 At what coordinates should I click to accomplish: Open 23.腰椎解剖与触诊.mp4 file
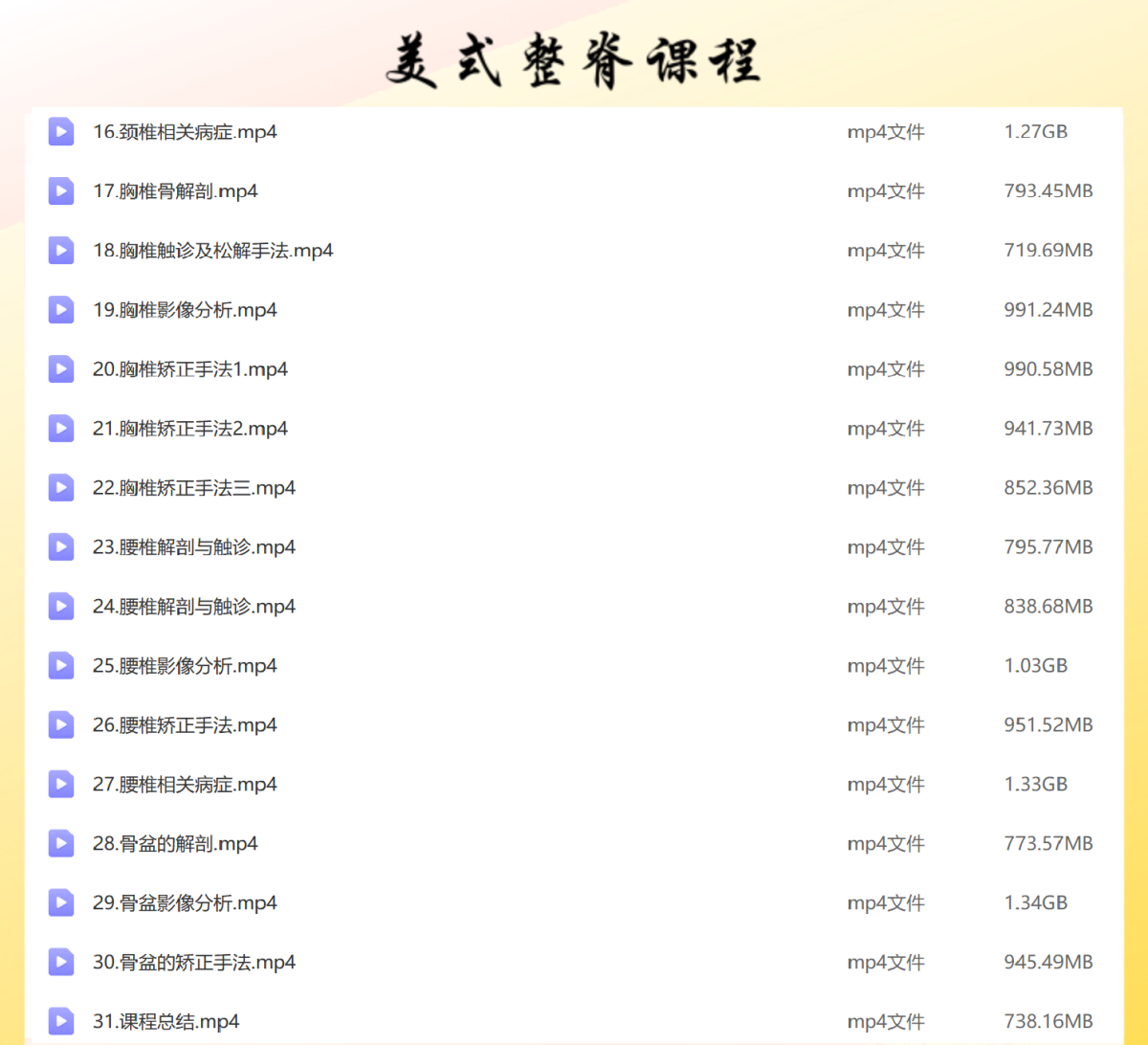(x=193, y=547)
